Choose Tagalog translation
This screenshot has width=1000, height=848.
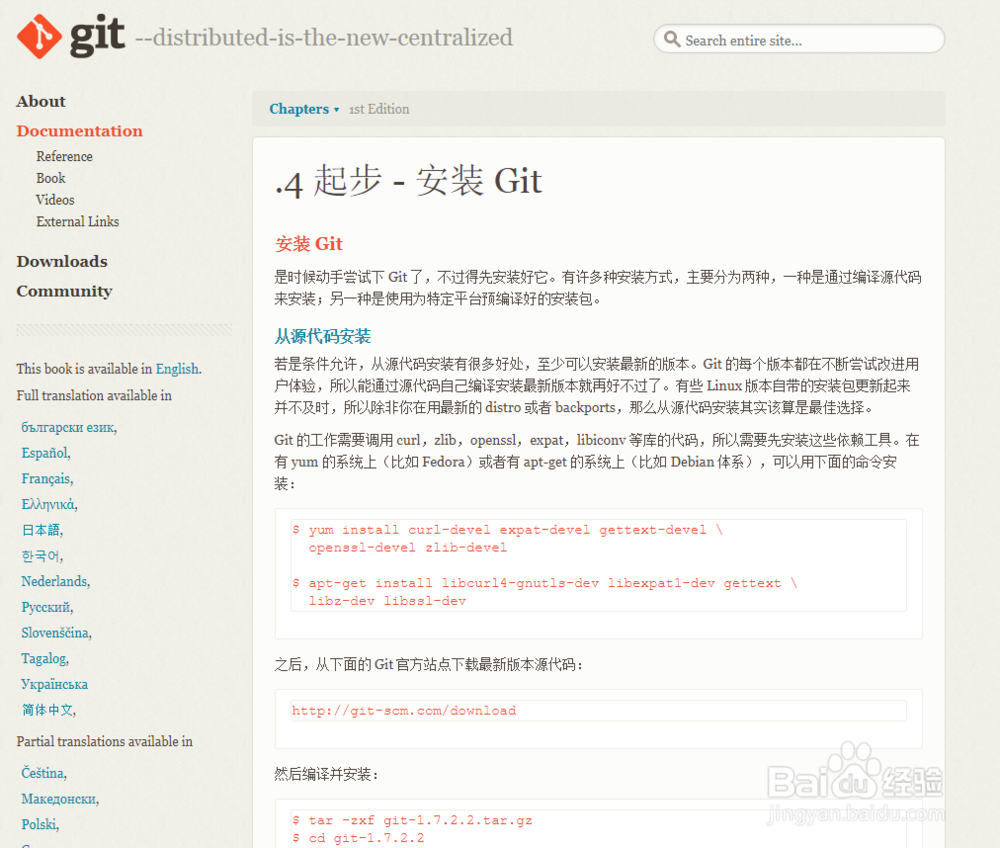tap(45, 658)
